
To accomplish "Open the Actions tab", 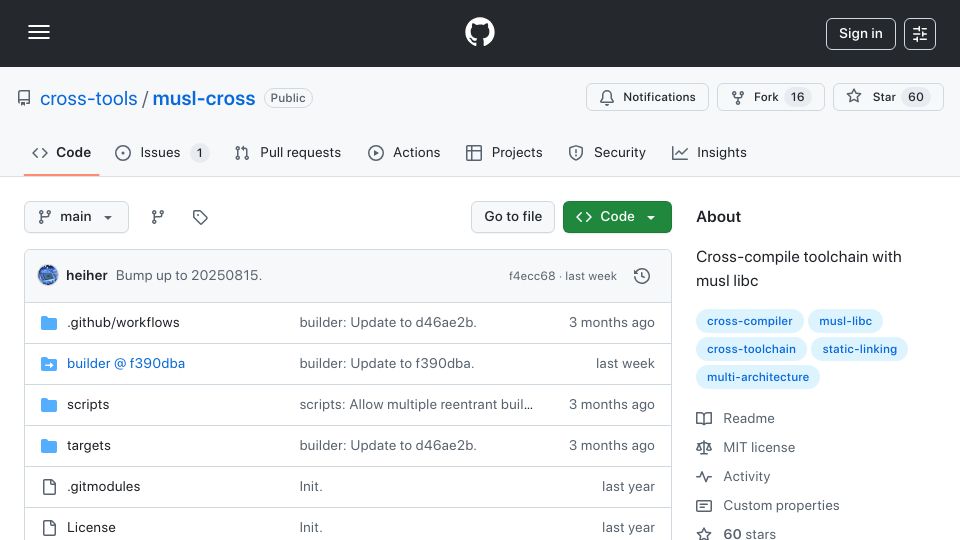I will click(404, 152).
